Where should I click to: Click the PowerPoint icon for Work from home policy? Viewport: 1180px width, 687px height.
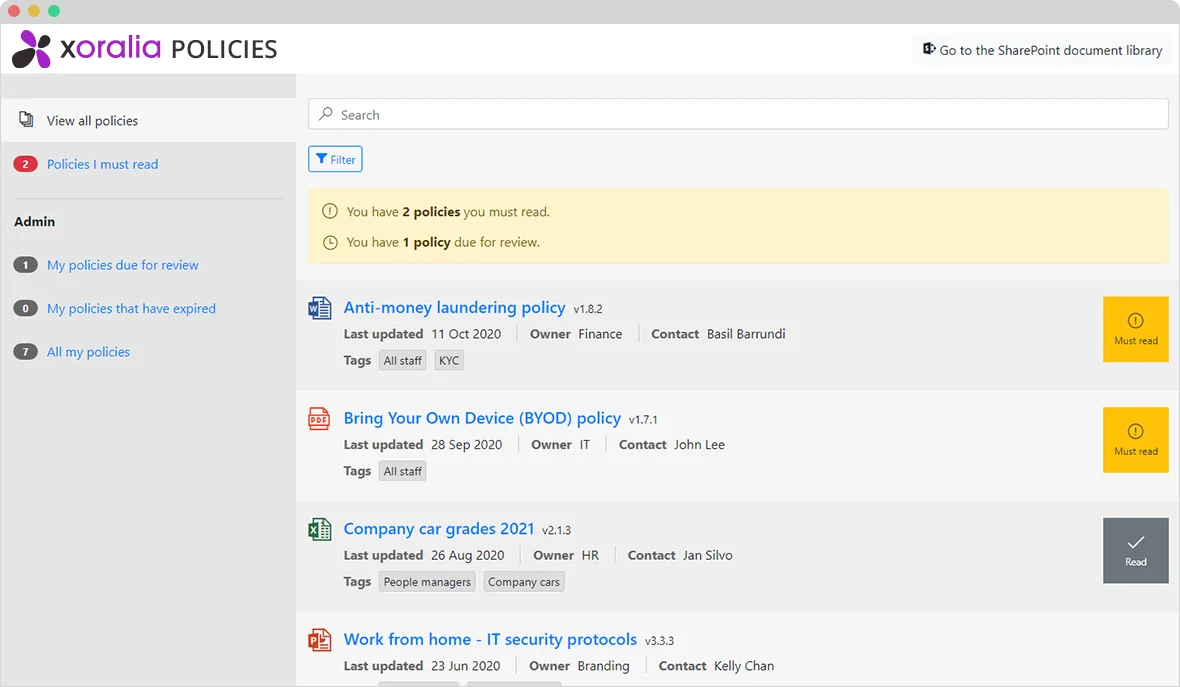[319, 640]
